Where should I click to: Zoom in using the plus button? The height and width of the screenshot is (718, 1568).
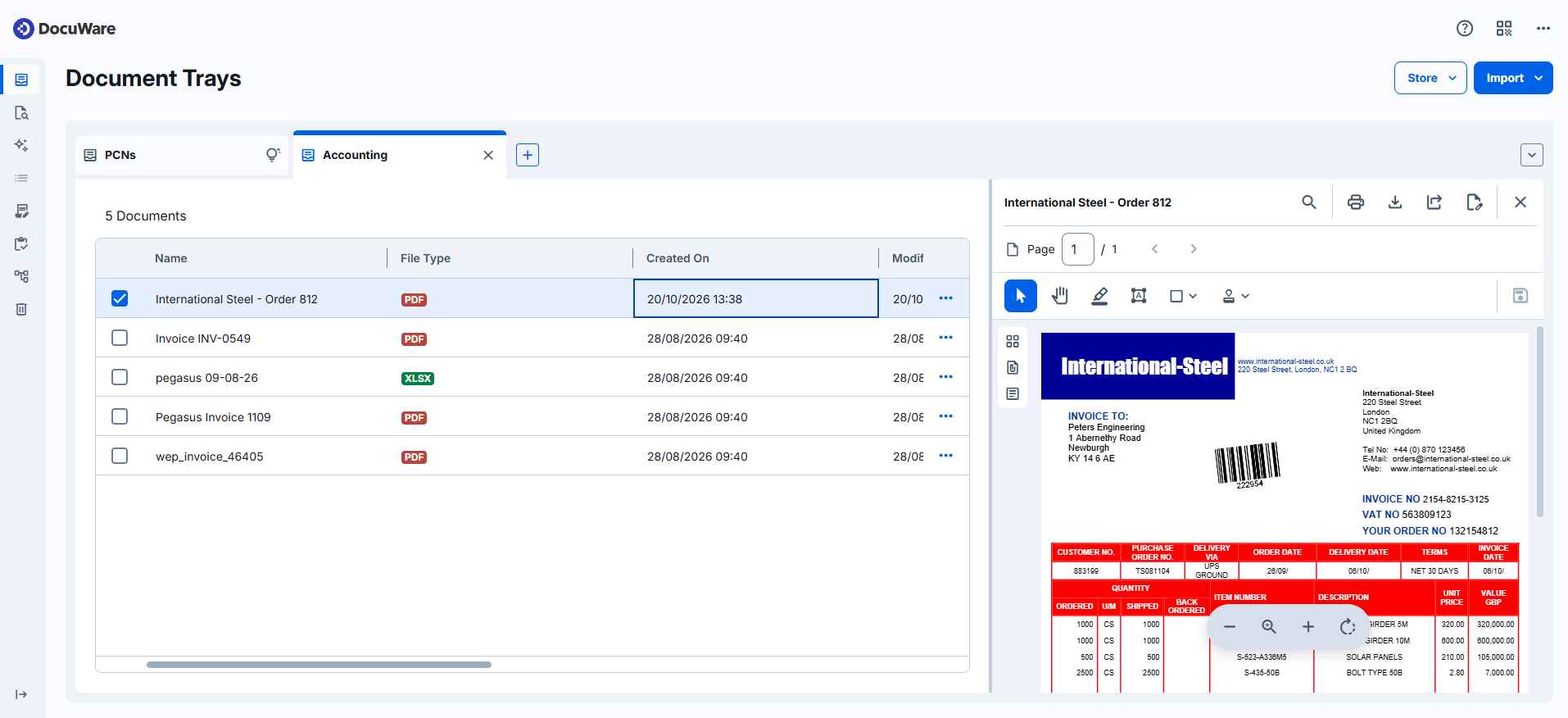tap(1308, 627)
